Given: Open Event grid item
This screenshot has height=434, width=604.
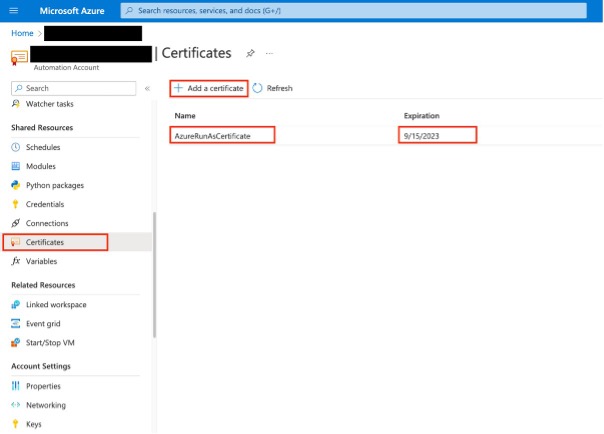Looking at the screenshot, I should (x=43, y=323).
